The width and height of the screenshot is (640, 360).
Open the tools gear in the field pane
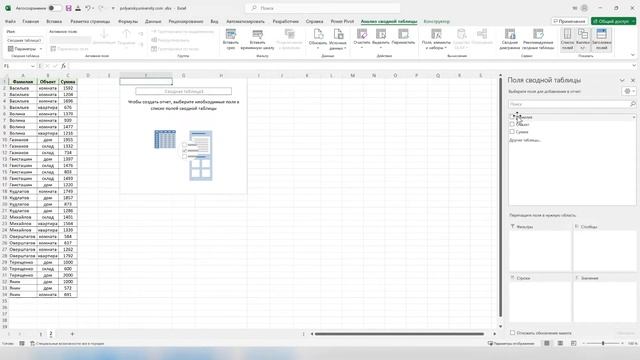(x=628, y=91)
